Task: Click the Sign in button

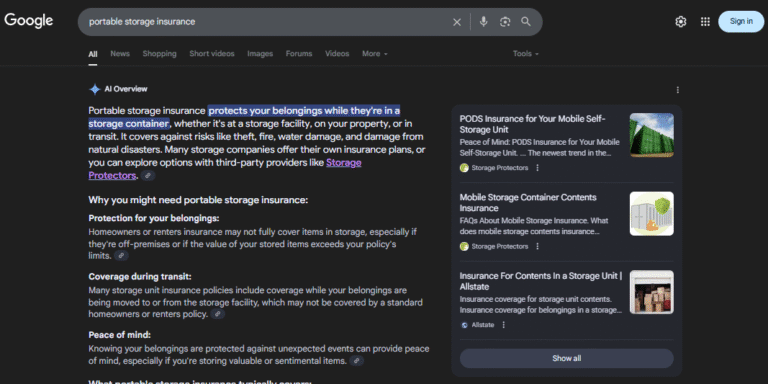Action: point(741,22)
